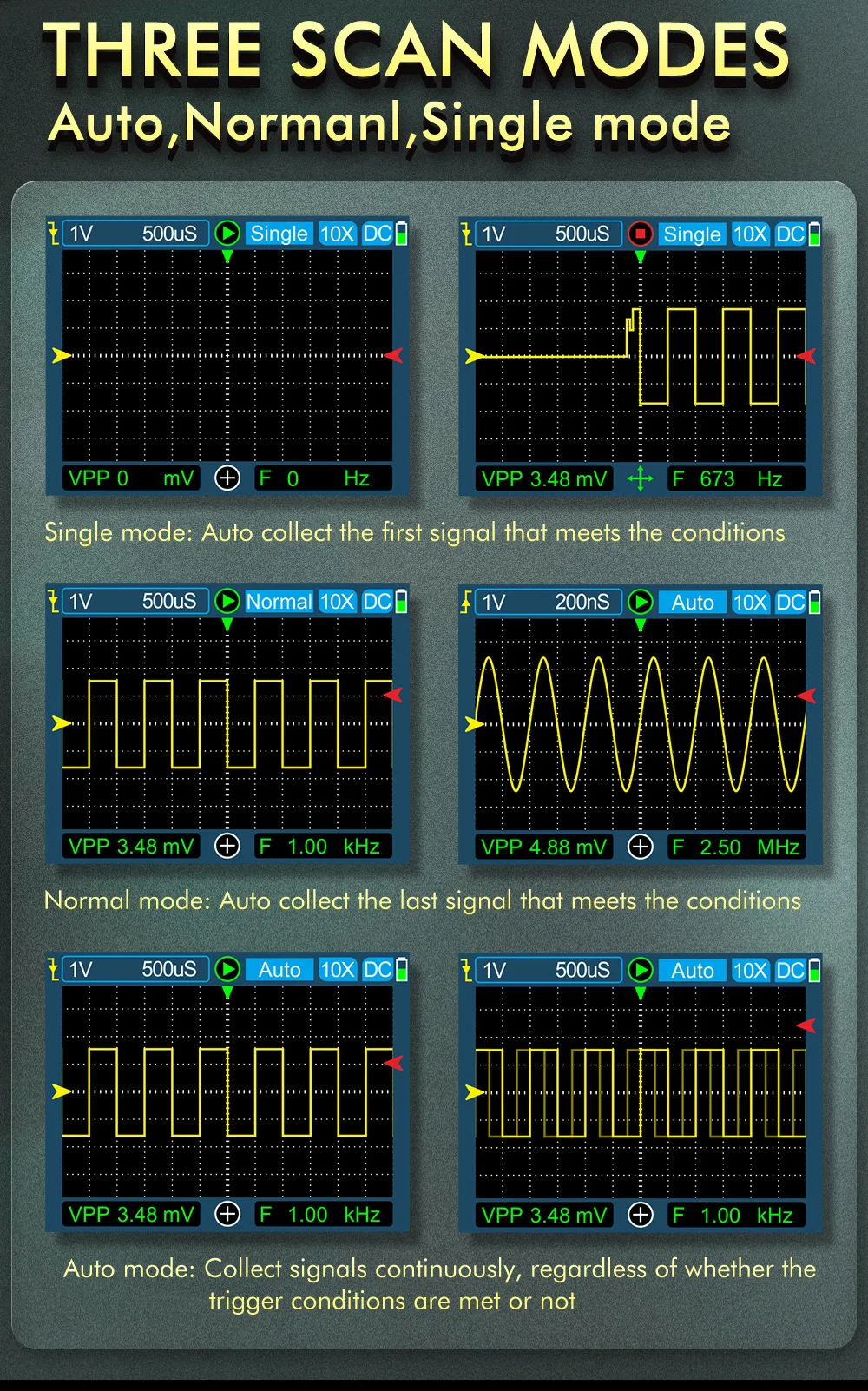Click the VPP 0 mV readout
Viewport: 868px width, 1391px height.
[131, 478]
